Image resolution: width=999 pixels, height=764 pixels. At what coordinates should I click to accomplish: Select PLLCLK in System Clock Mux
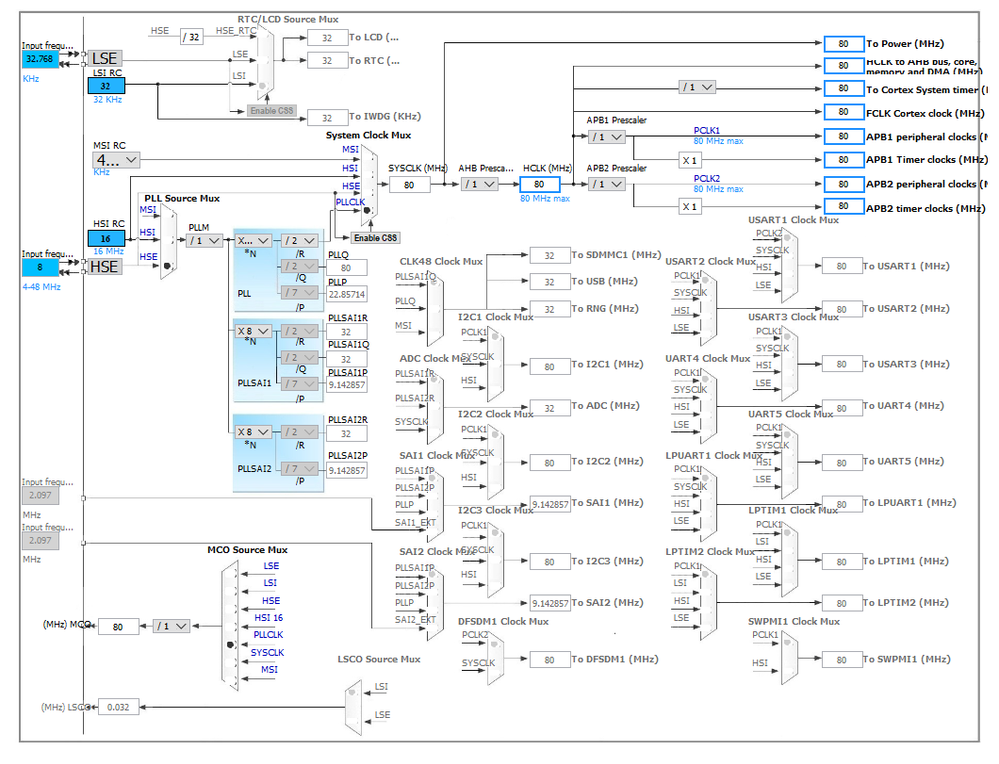click(x=350, y=202)
